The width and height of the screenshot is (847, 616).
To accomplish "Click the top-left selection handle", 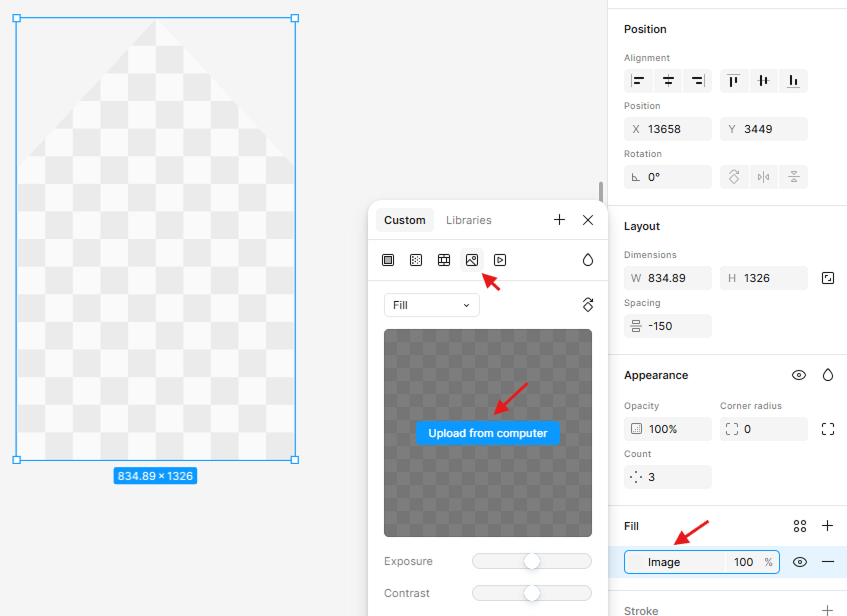I will [x=17, y=18].
